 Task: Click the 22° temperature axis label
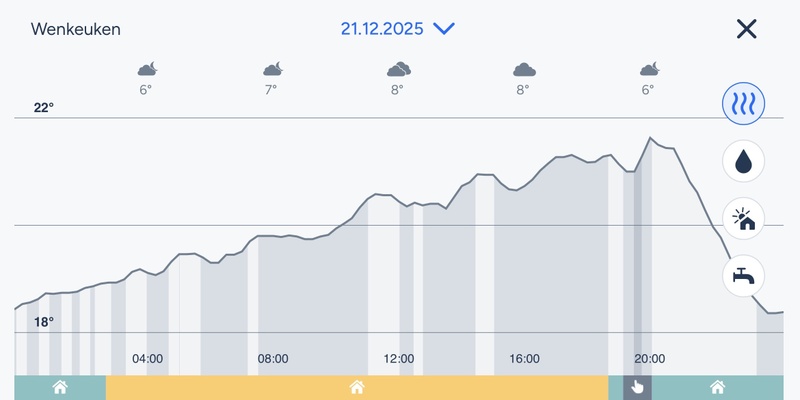pyautogui.click(x=44, y=107)
